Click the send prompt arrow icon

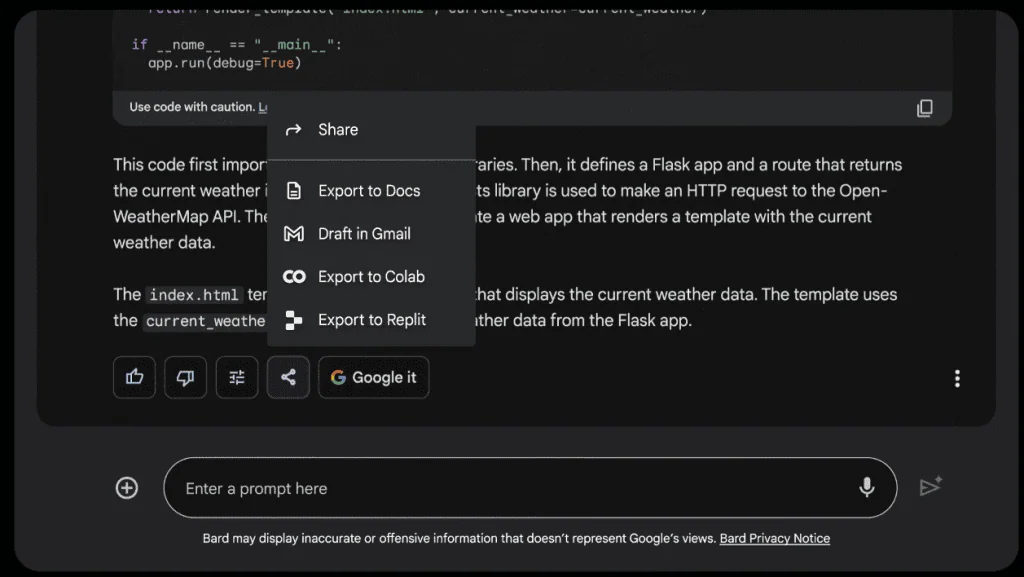pyautogui.click(x=931, y=486)
